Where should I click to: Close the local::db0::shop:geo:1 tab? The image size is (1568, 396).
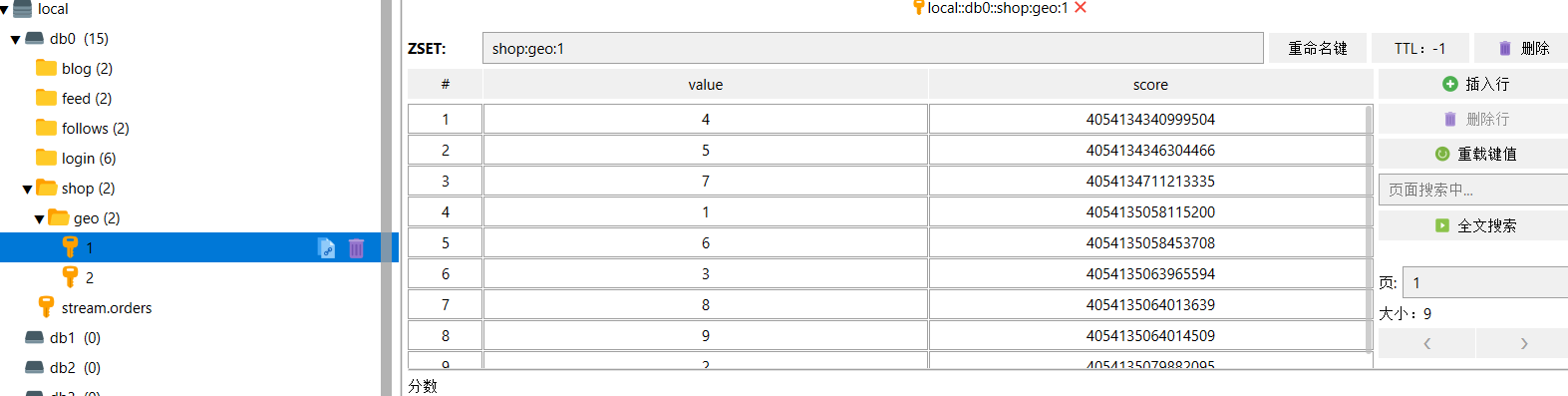pyautogui.click(x=1081, y=8)
